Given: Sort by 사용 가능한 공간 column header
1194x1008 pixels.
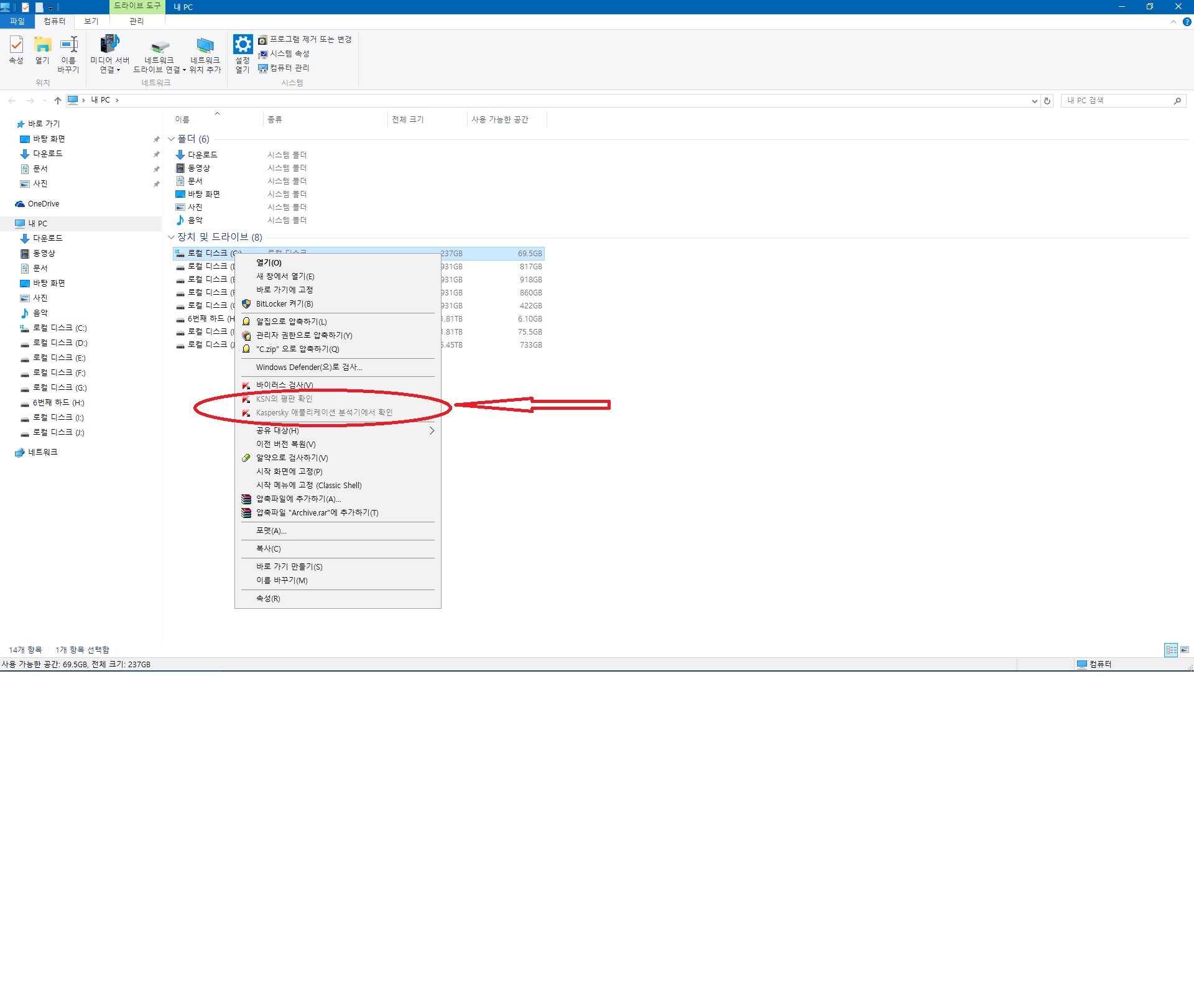Looking at the screenshot, I should click(x=507, y=120).
